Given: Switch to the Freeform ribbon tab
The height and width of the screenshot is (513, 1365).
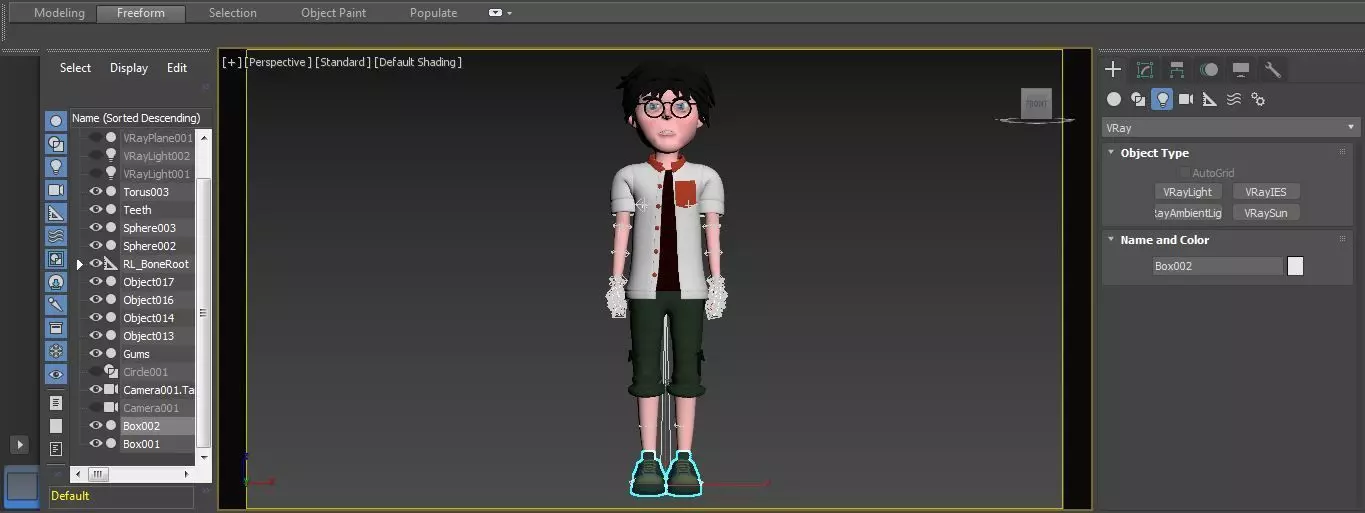Looking at the screenshot, I should pyautogui.click(x=141, y=13).
